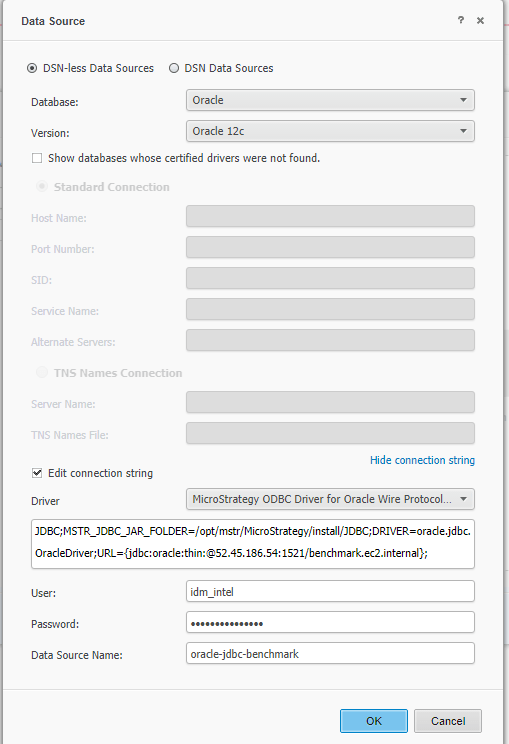Click the Data Source Name field

coord(330,653)
